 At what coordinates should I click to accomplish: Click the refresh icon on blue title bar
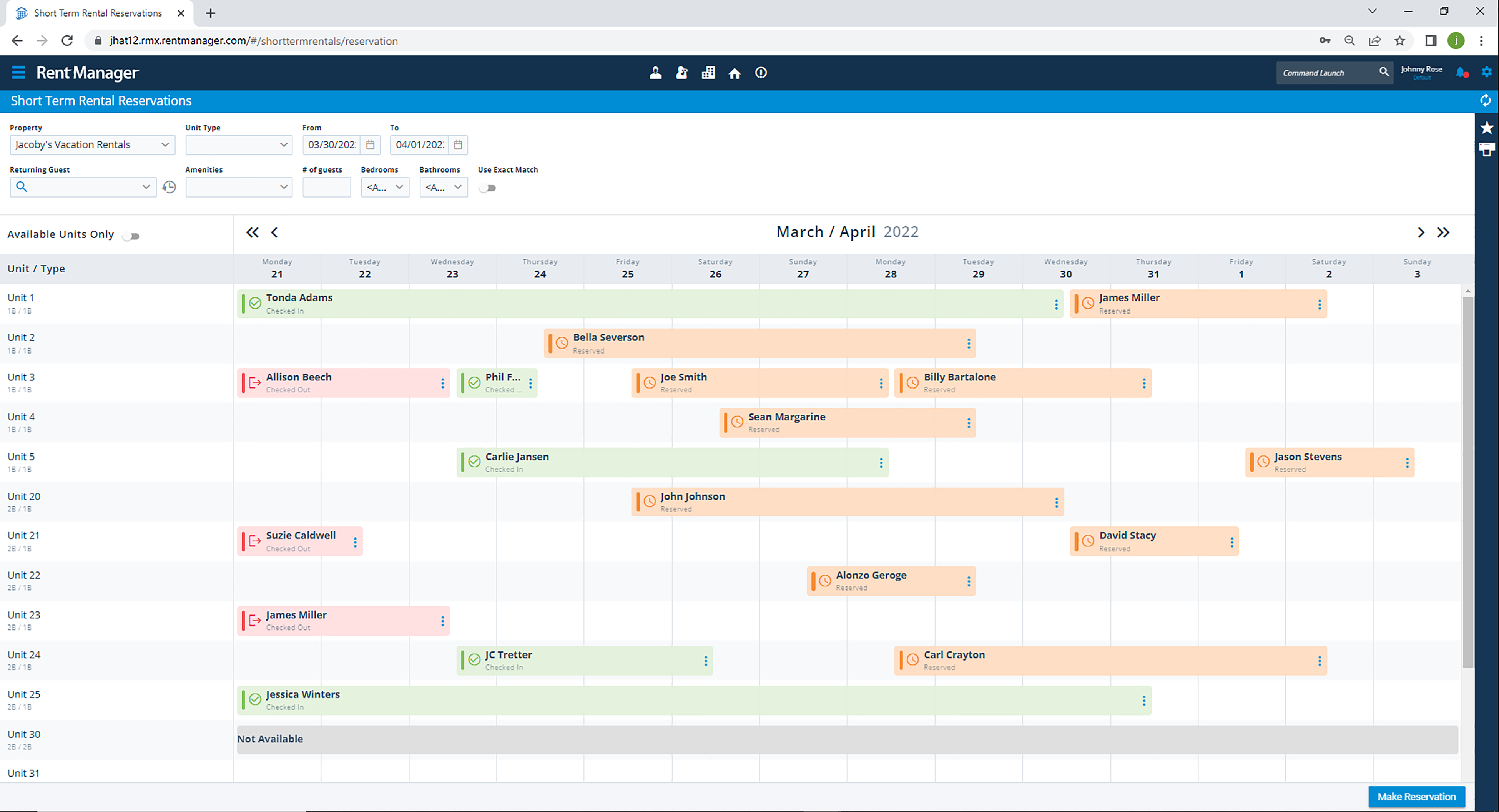pos(1486,101)
